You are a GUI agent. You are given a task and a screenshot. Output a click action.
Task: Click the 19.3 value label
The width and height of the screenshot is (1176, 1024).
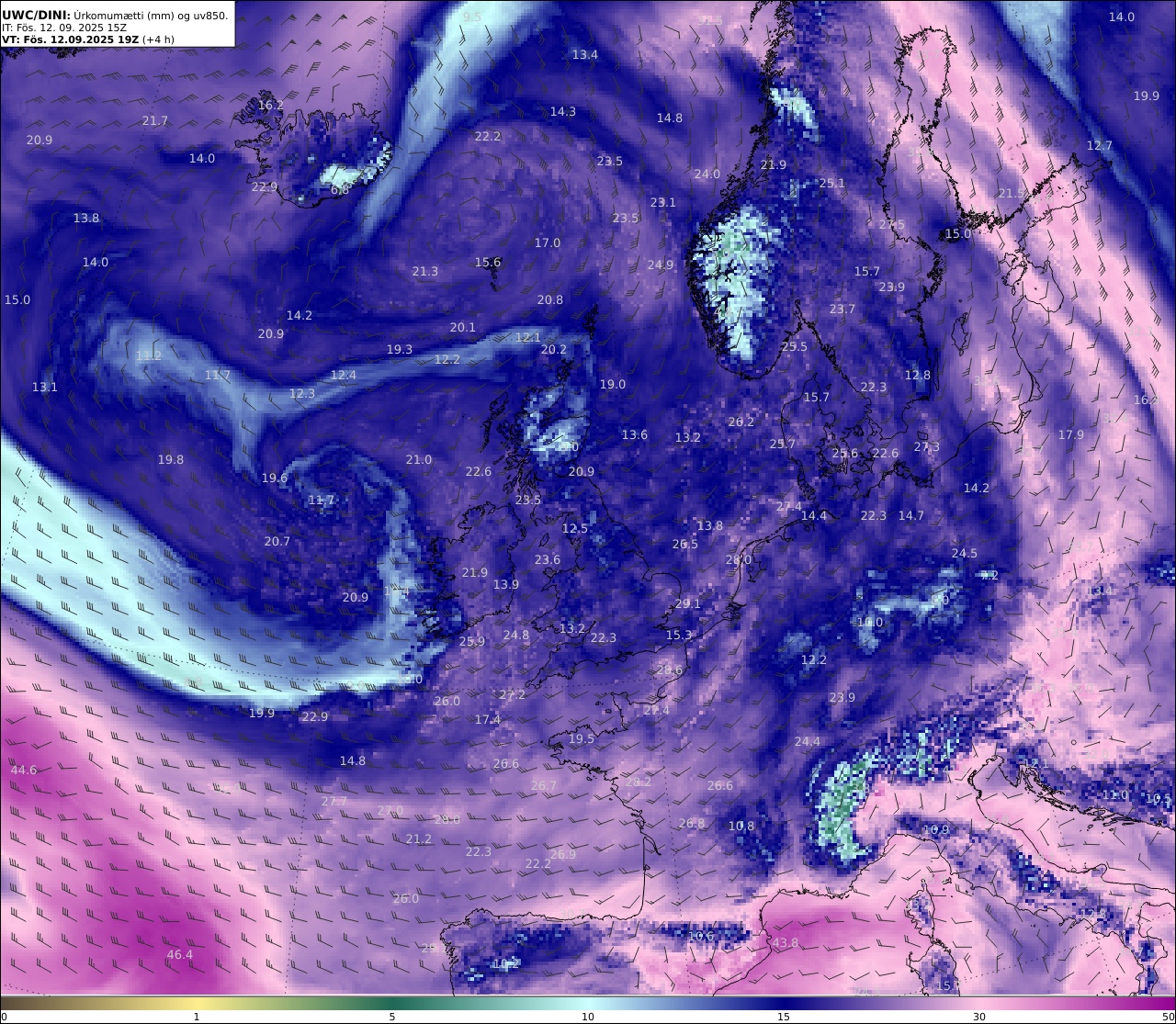(x=400, y=350)
